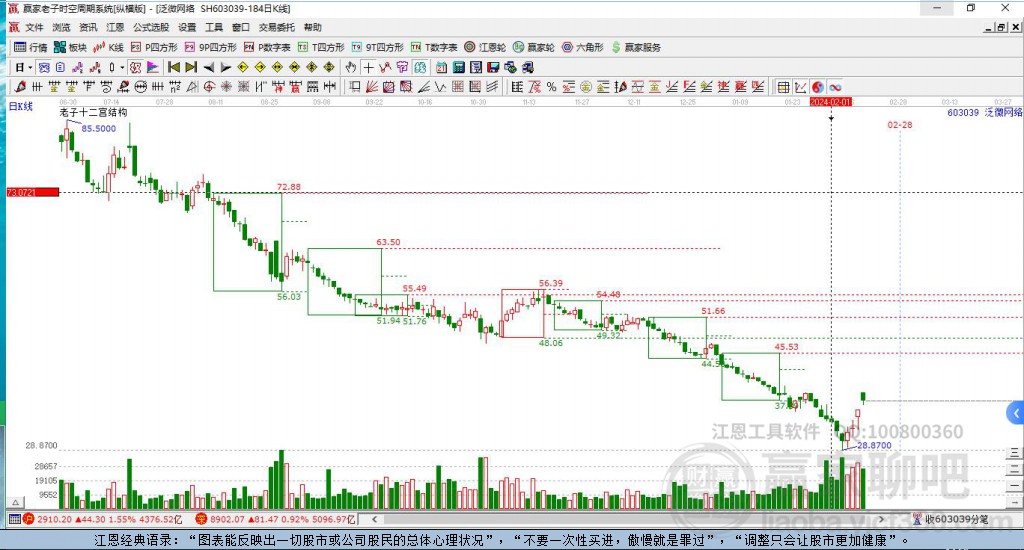Open the calendar icon in toolbar

[442, 67]
